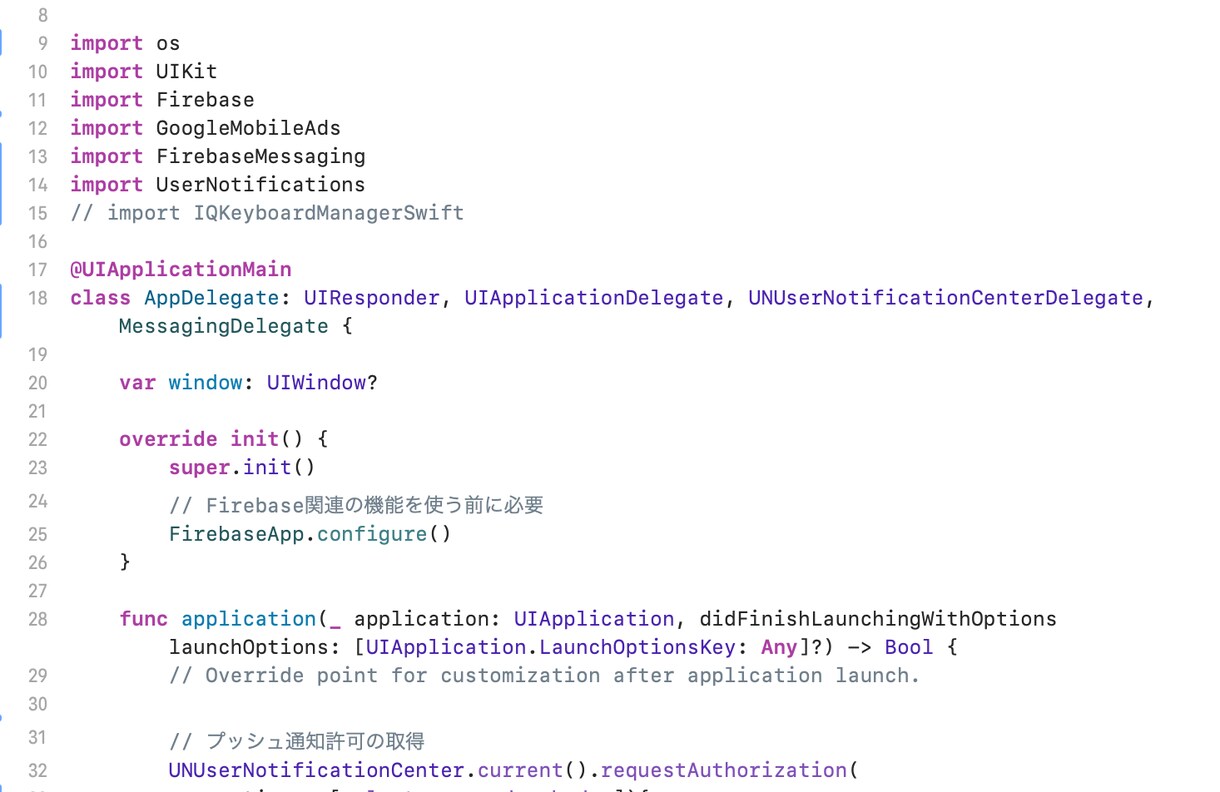The height and width of the screenshot is (792, 1220).
Task: Click 'GoogleMobileAds' import name
Action: click(248, 128)
